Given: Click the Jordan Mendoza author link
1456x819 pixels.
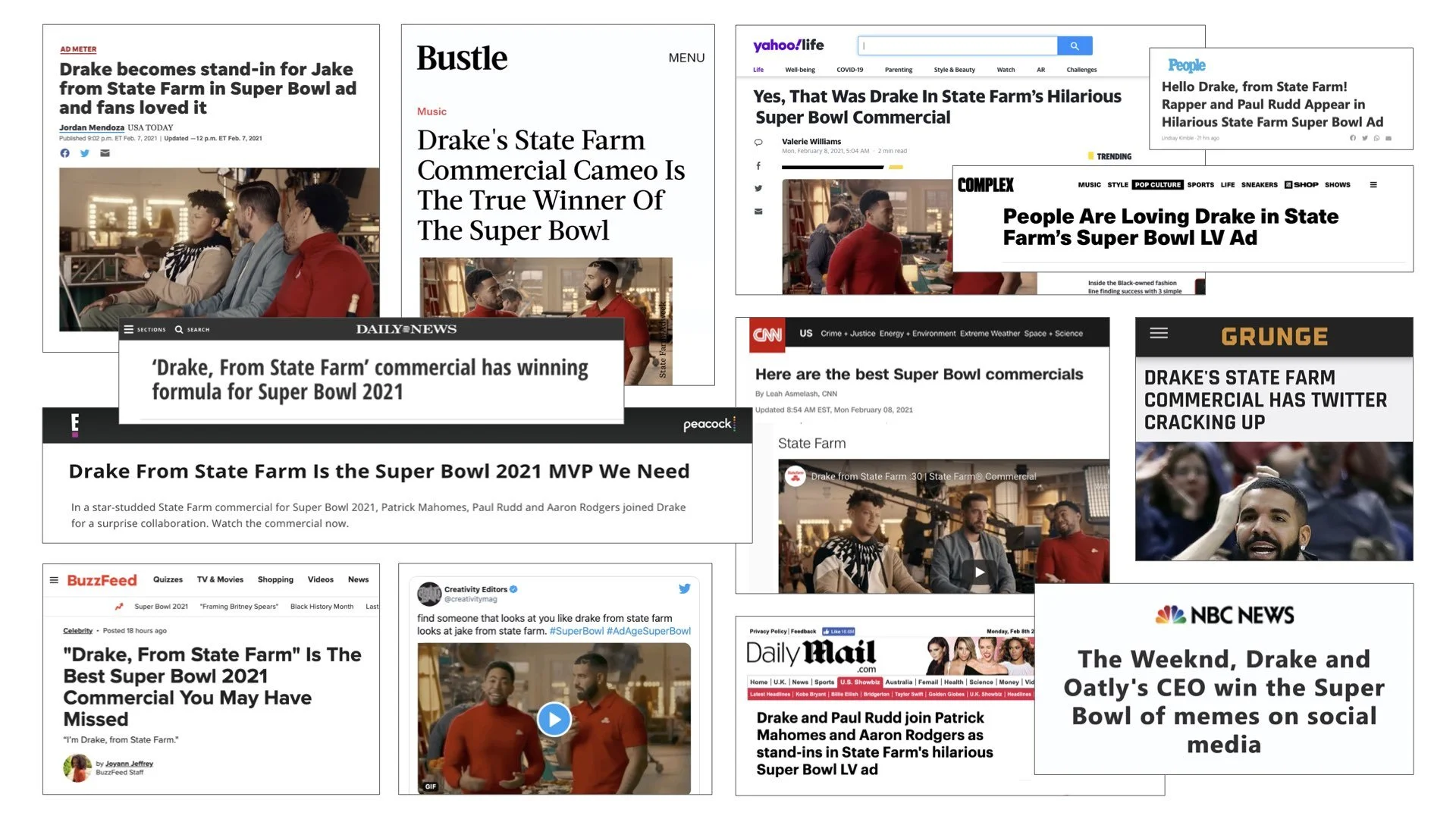Looking at the screenshot, I should point(92,127).
